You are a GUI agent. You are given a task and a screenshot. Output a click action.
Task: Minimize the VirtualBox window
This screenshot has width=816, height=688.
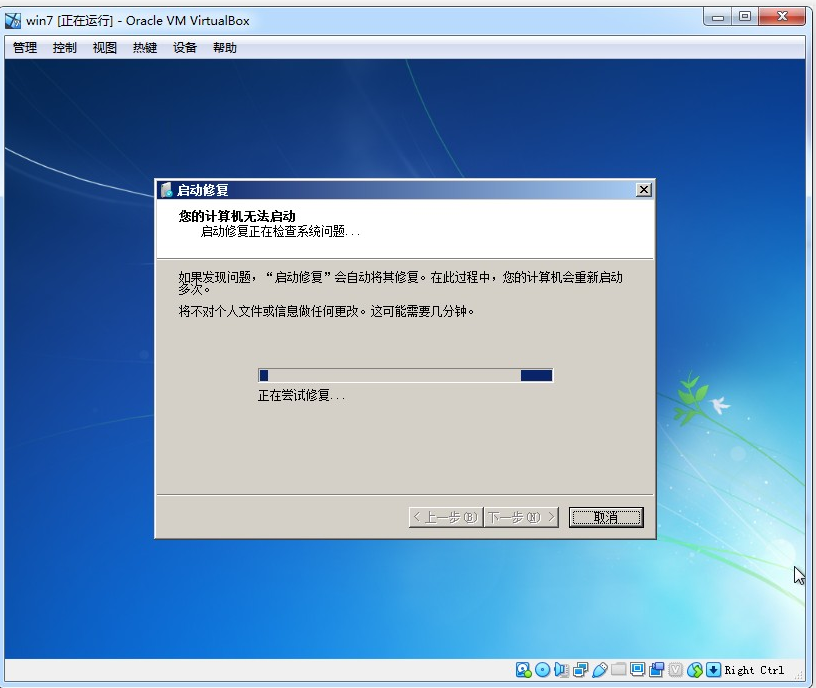[718, 17]
